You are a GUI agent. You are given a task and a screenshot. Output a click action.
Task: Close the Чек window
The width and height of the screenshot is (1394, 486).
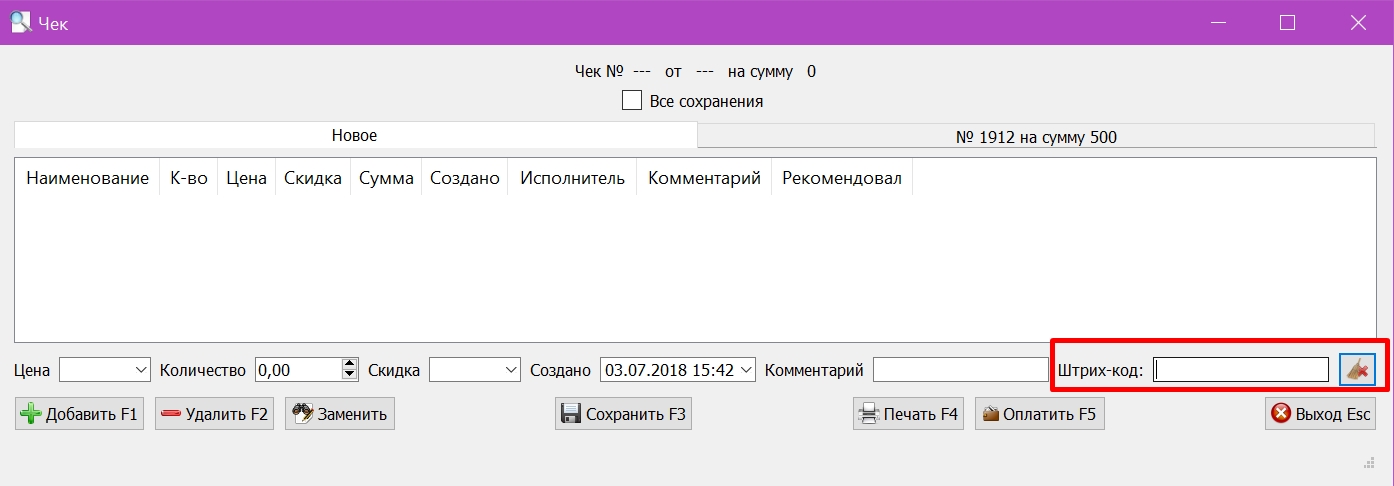[x=1358, y=22]
